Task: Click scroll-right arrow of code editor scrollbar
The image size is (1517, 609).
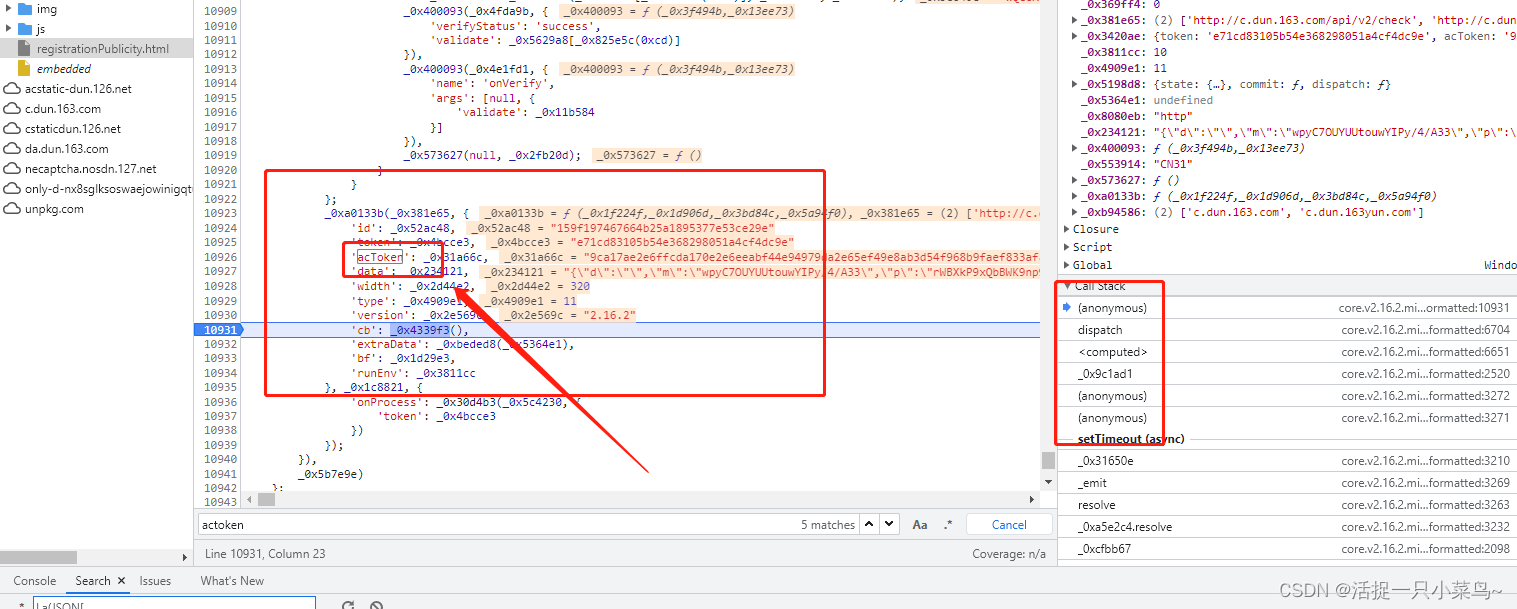Action: 1034,499
